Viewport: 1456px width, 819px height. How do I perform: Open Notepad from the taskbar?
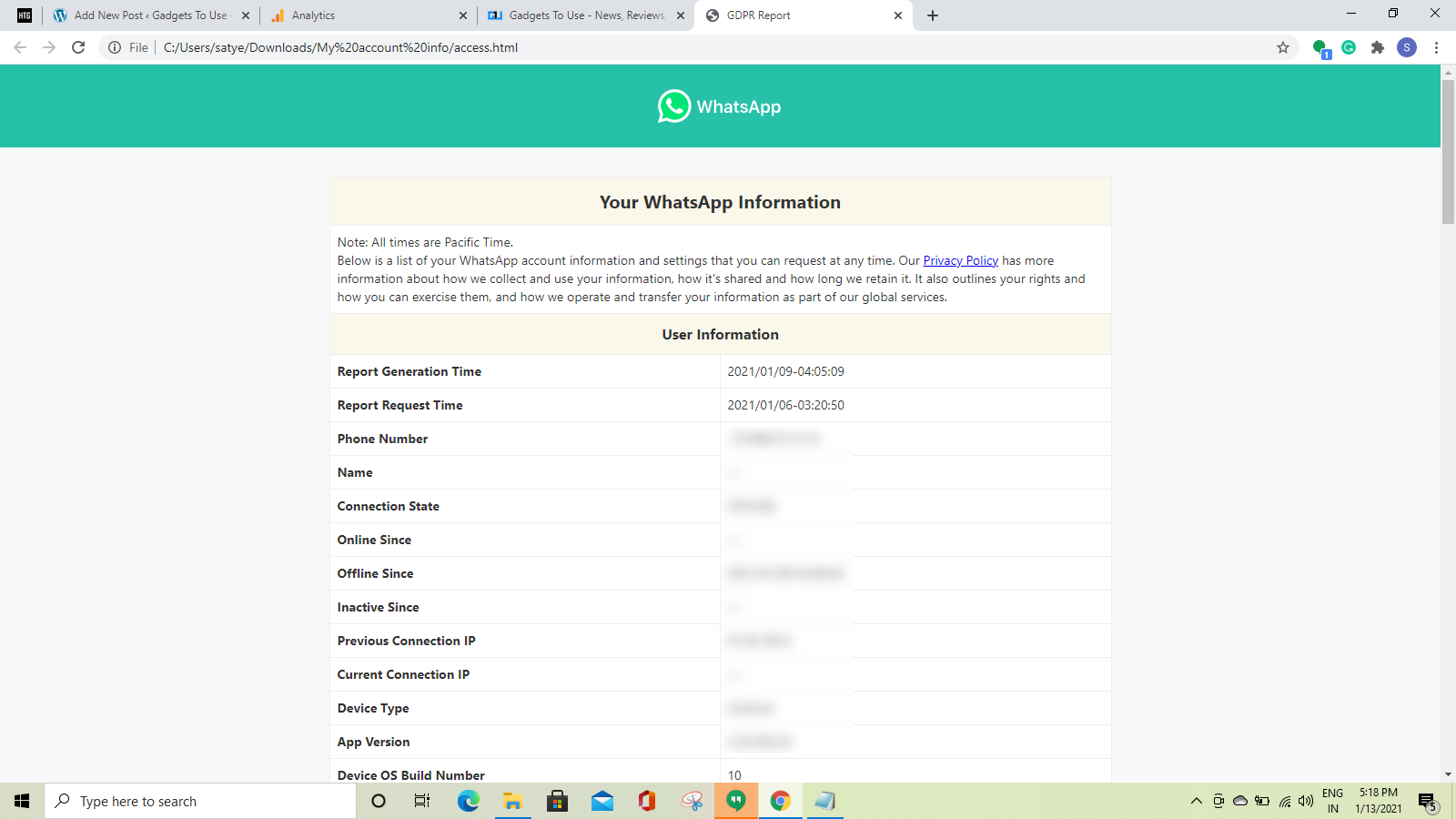(824, 801)
